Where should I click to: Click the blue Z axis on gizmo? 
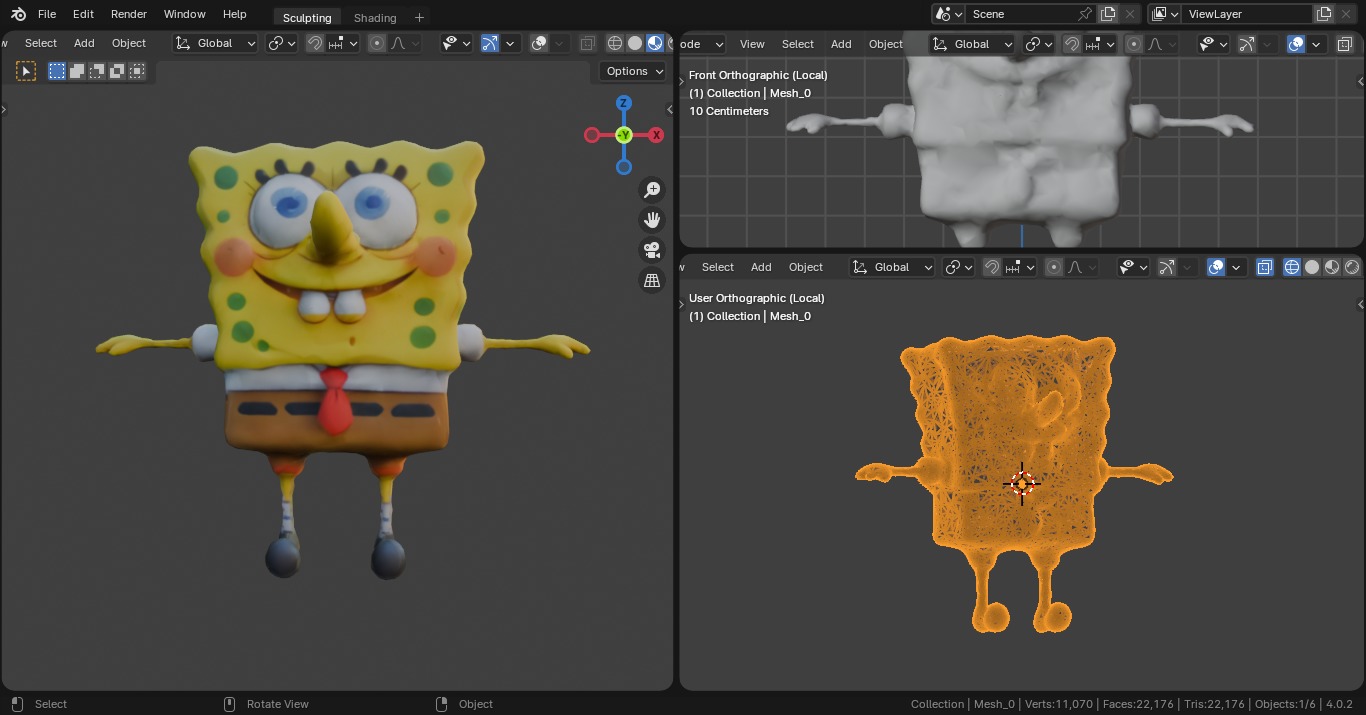coord(624,103)
